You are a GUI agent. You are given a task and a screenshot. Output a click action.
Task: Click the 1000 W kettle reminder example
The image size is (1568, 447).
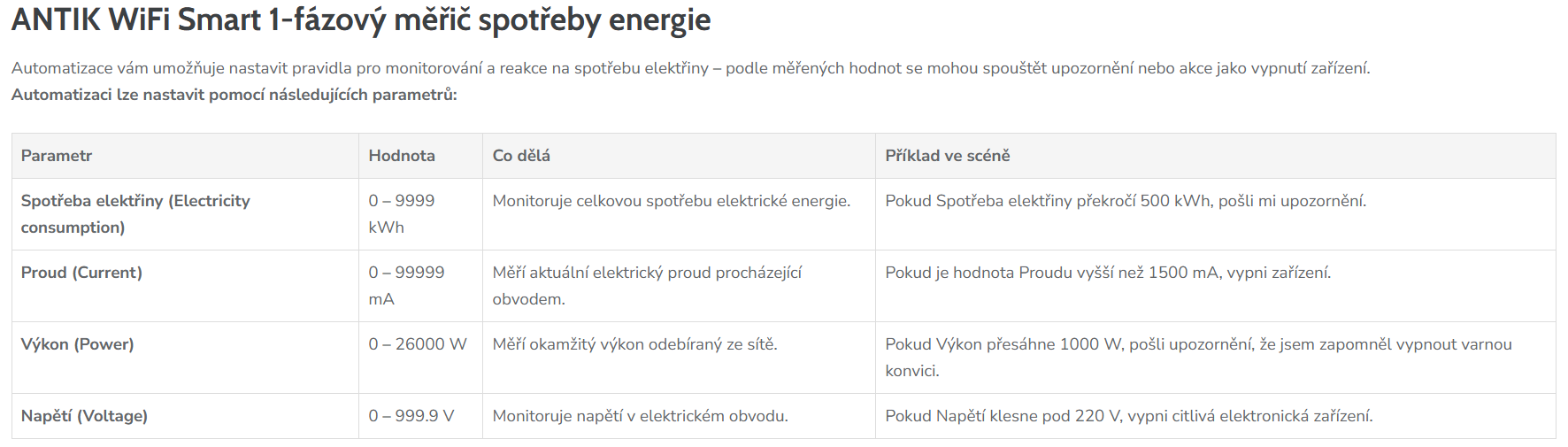pos(1198,358)
